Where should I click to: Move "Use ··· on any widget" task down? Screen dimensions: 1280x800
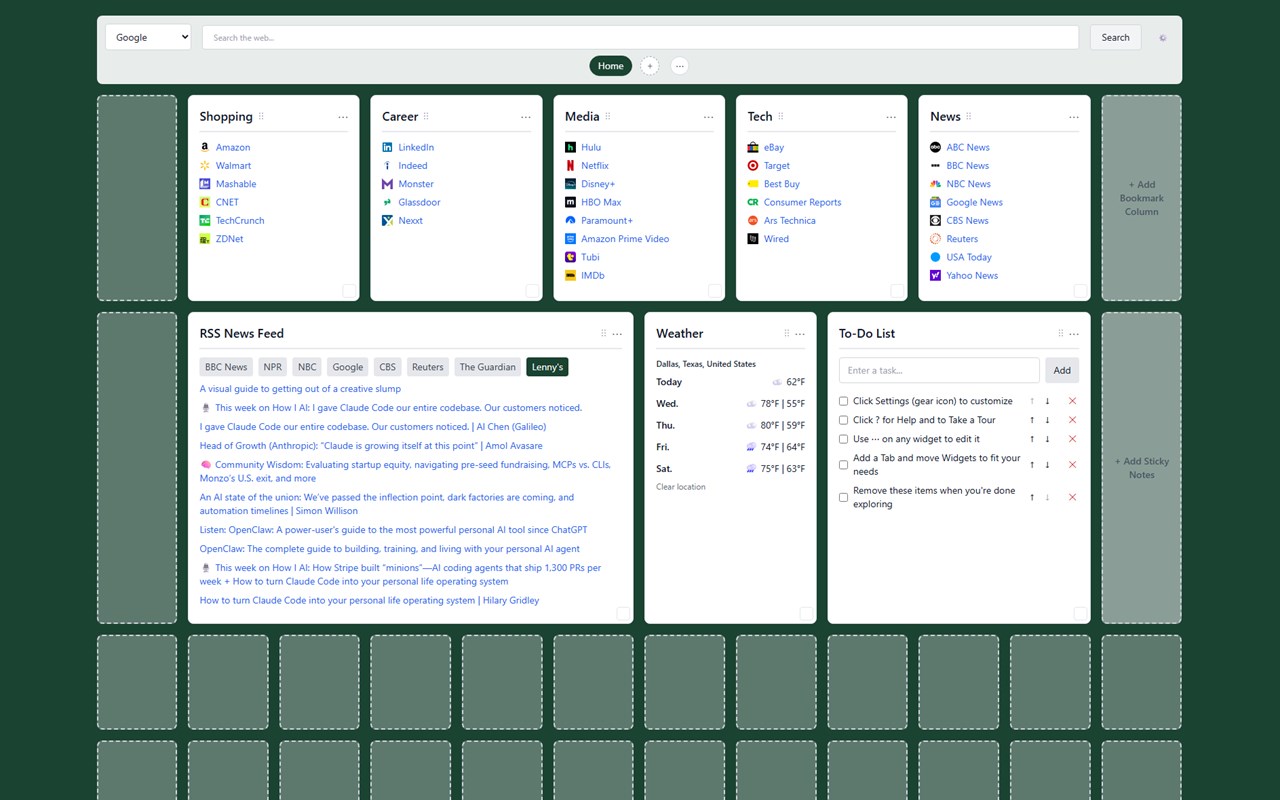(1047, 439)
